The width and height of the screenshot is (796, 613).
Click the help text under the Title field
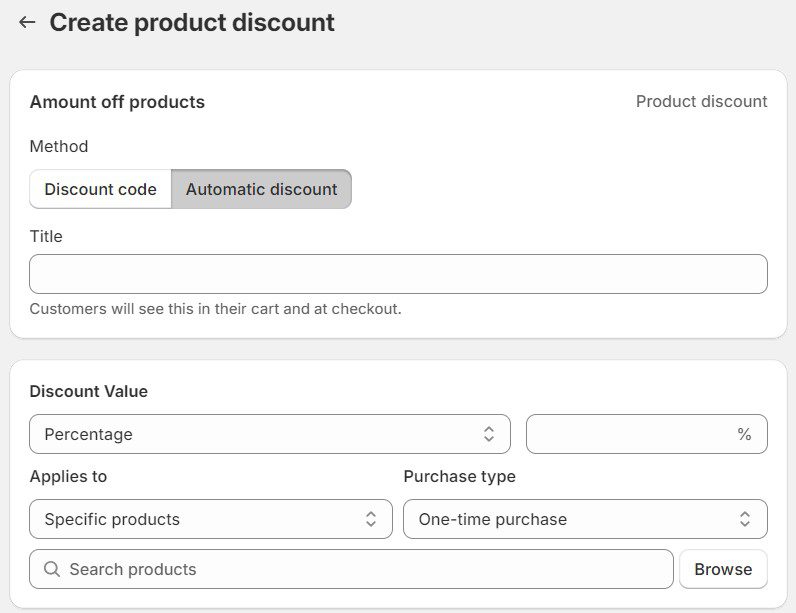click(x=215, y=309)
